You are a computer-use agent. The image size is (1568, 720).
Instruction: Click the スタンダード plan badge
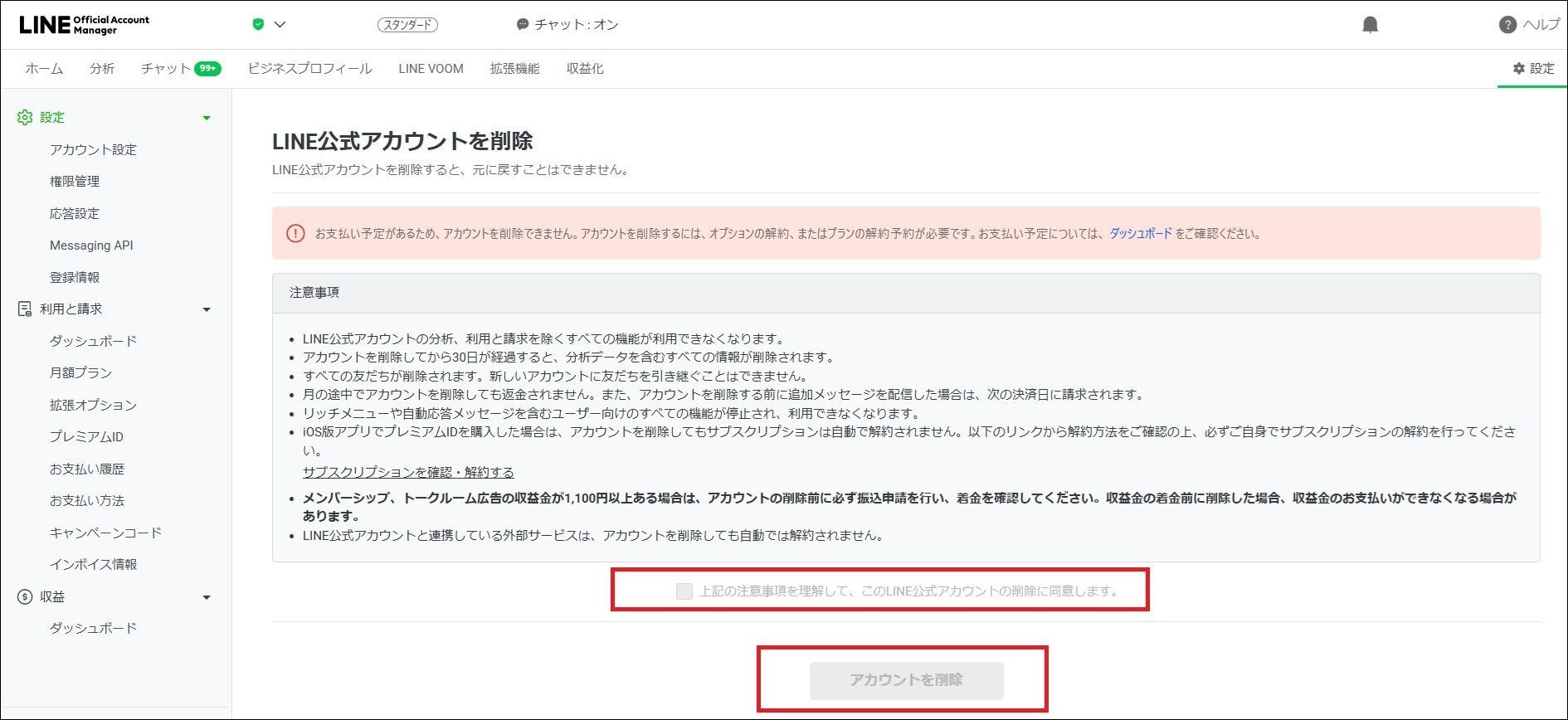[407, 25]
